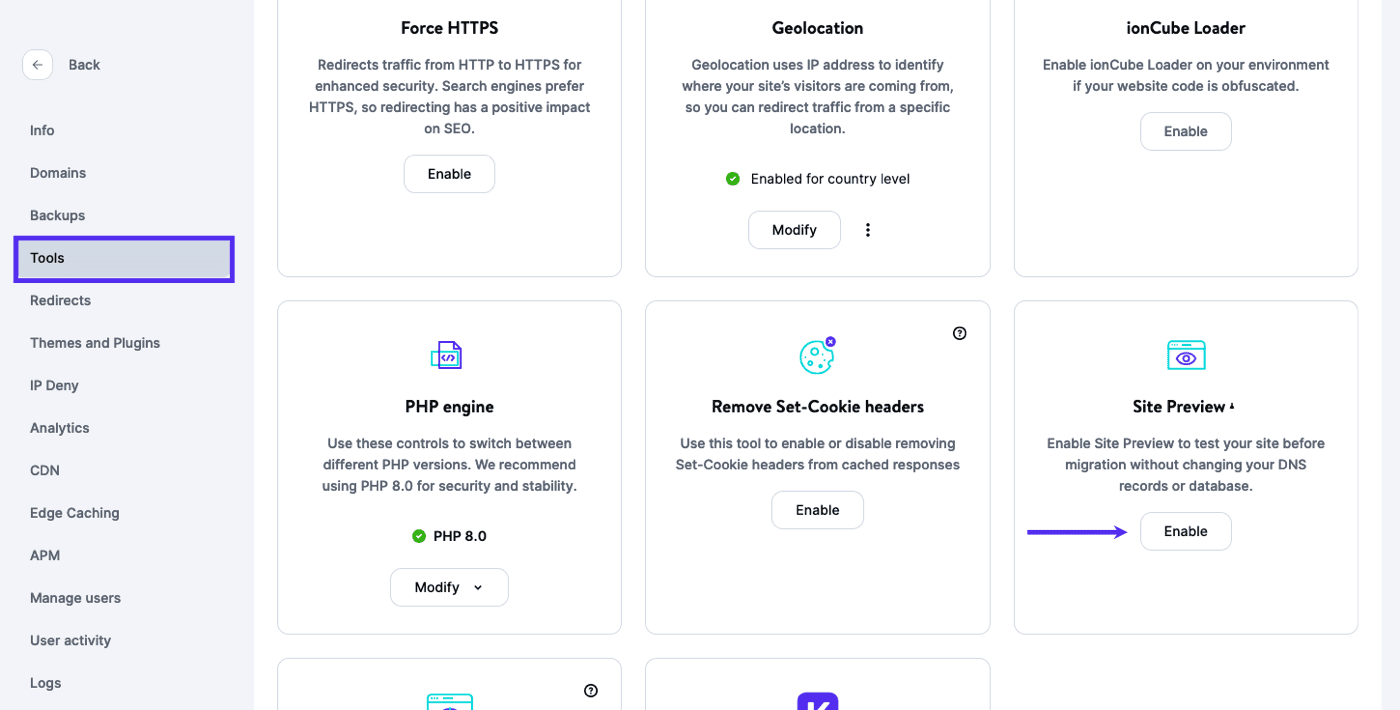Click the Remove Set-Cookie headers cookie icon

tap(817, 354)
